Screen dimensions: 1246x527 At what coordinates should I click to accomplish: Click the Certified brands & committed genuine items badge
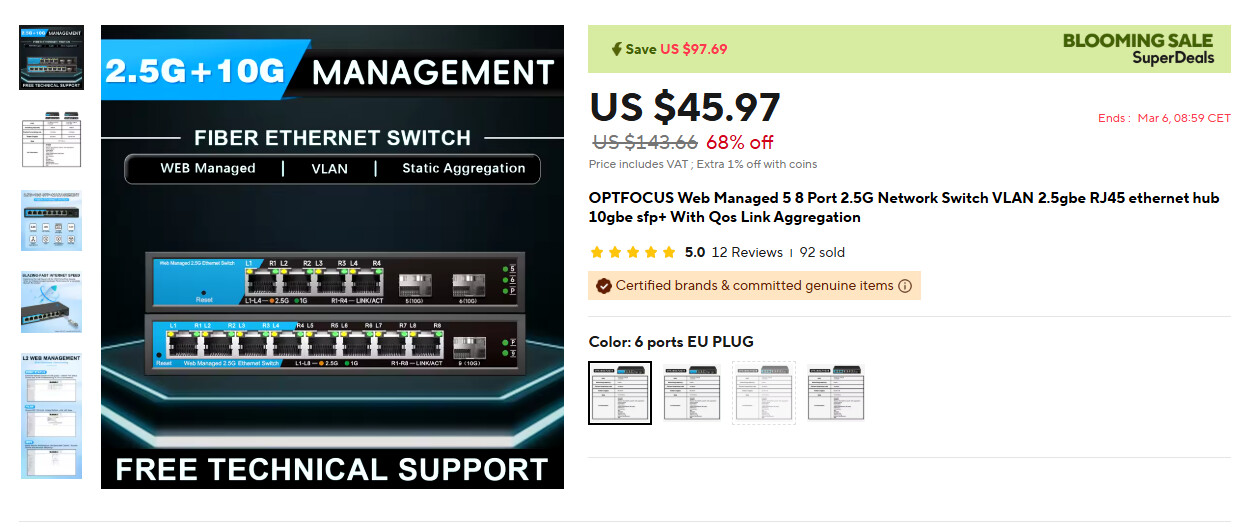coord(754,286)
